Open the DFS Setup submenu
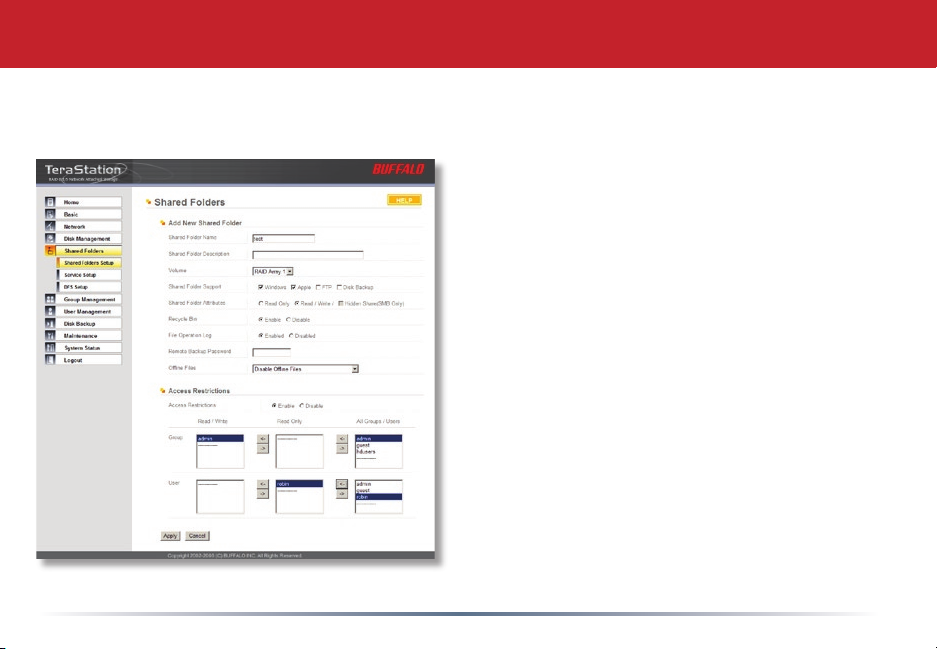 (89, 287)
